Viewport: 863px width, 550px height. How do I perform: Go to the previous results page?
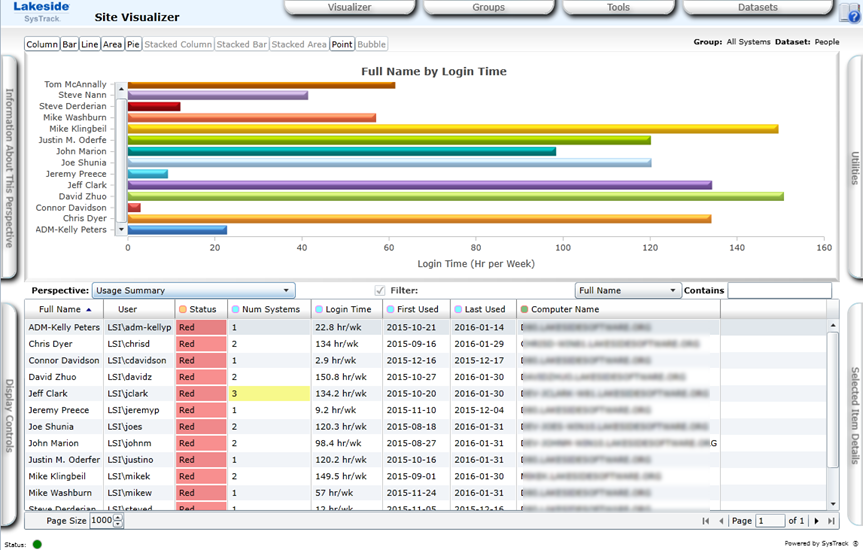click(721, 521)
